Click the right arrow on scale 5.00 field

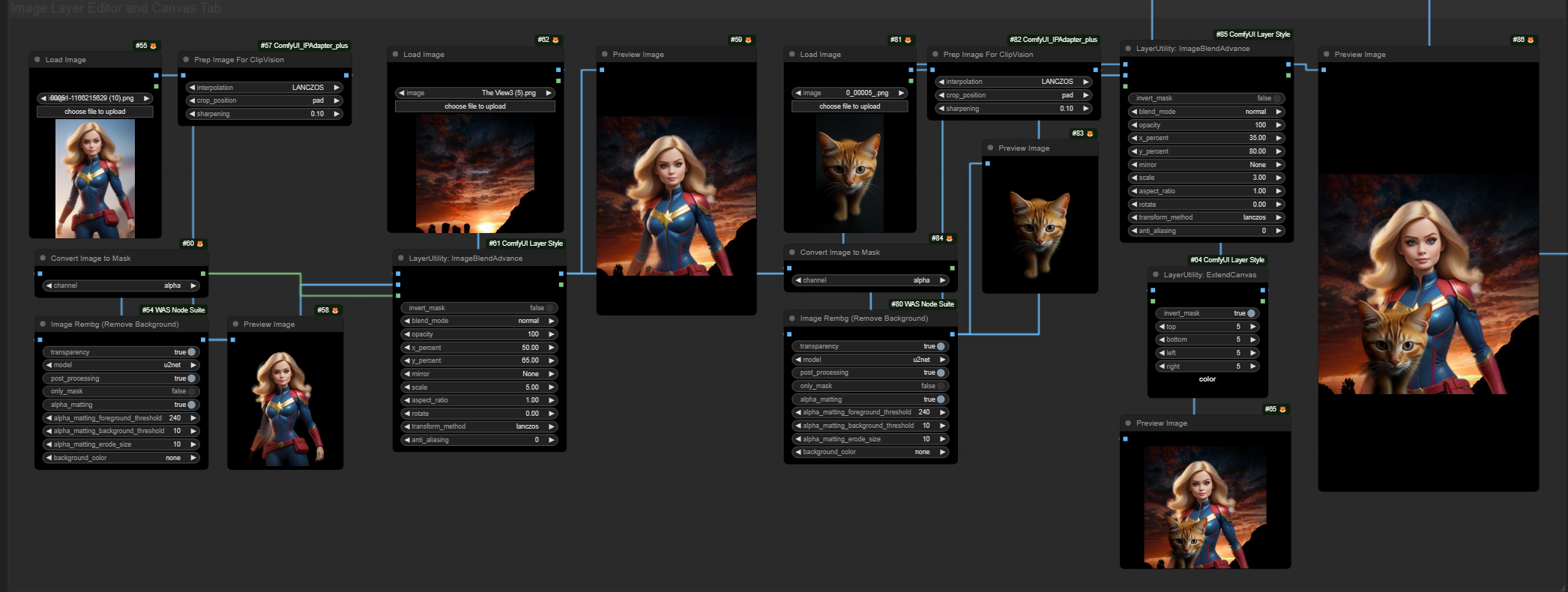click(552, 387)
